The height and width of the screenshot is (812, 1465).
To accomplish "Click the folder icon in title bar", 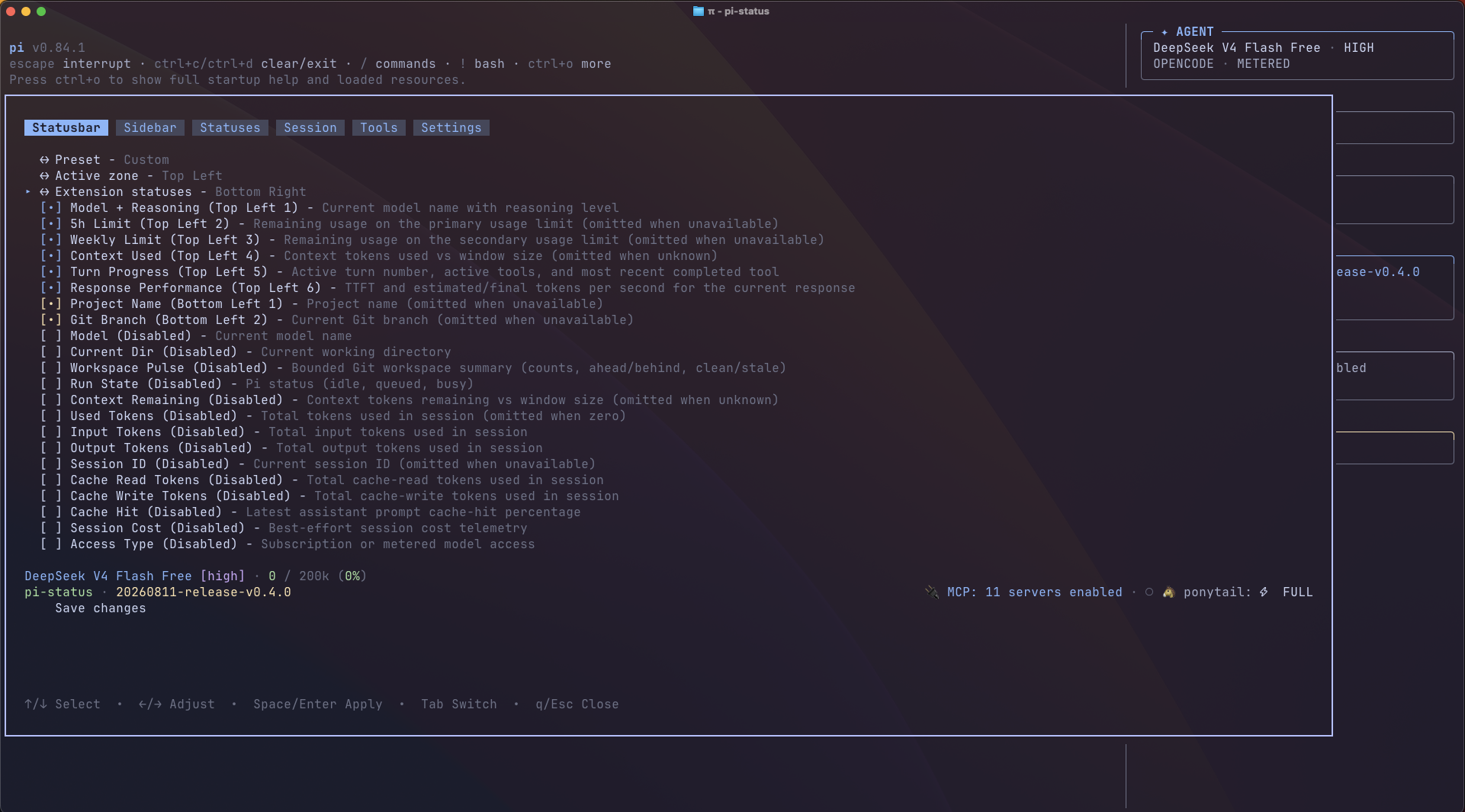I will tap(698, 11).
